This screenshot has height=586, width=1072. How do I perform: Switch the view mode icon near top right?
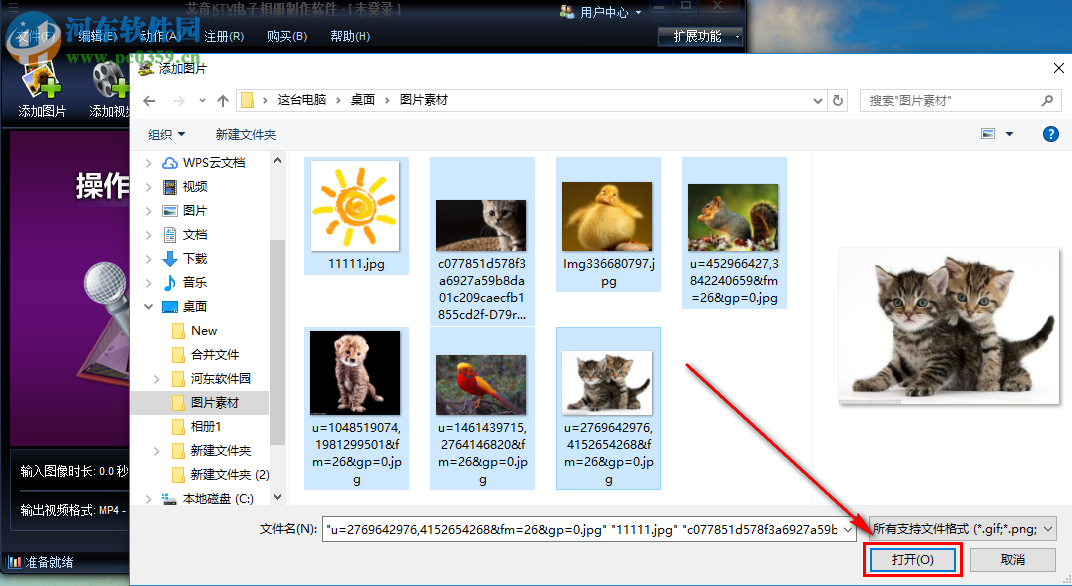point(988,133)
